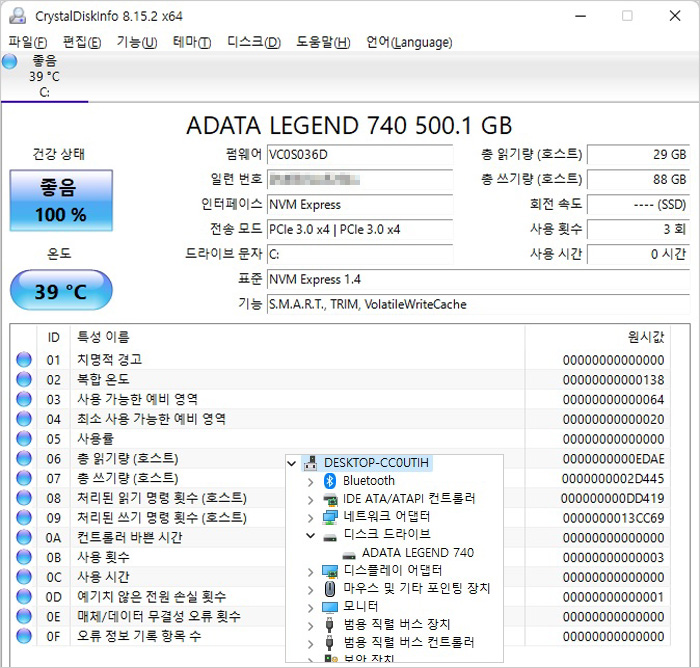
Task: Click raw value 000000000EDAE
Action: click(x=613, y=459)
